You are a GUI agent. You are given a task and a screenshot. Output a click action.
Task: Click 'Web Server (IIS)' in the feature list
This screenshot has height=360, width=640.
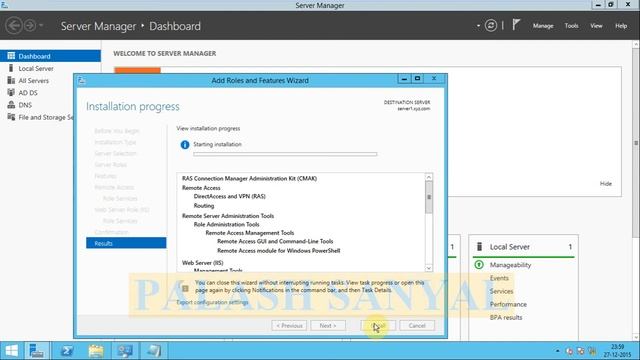click(x=202, y=263)
